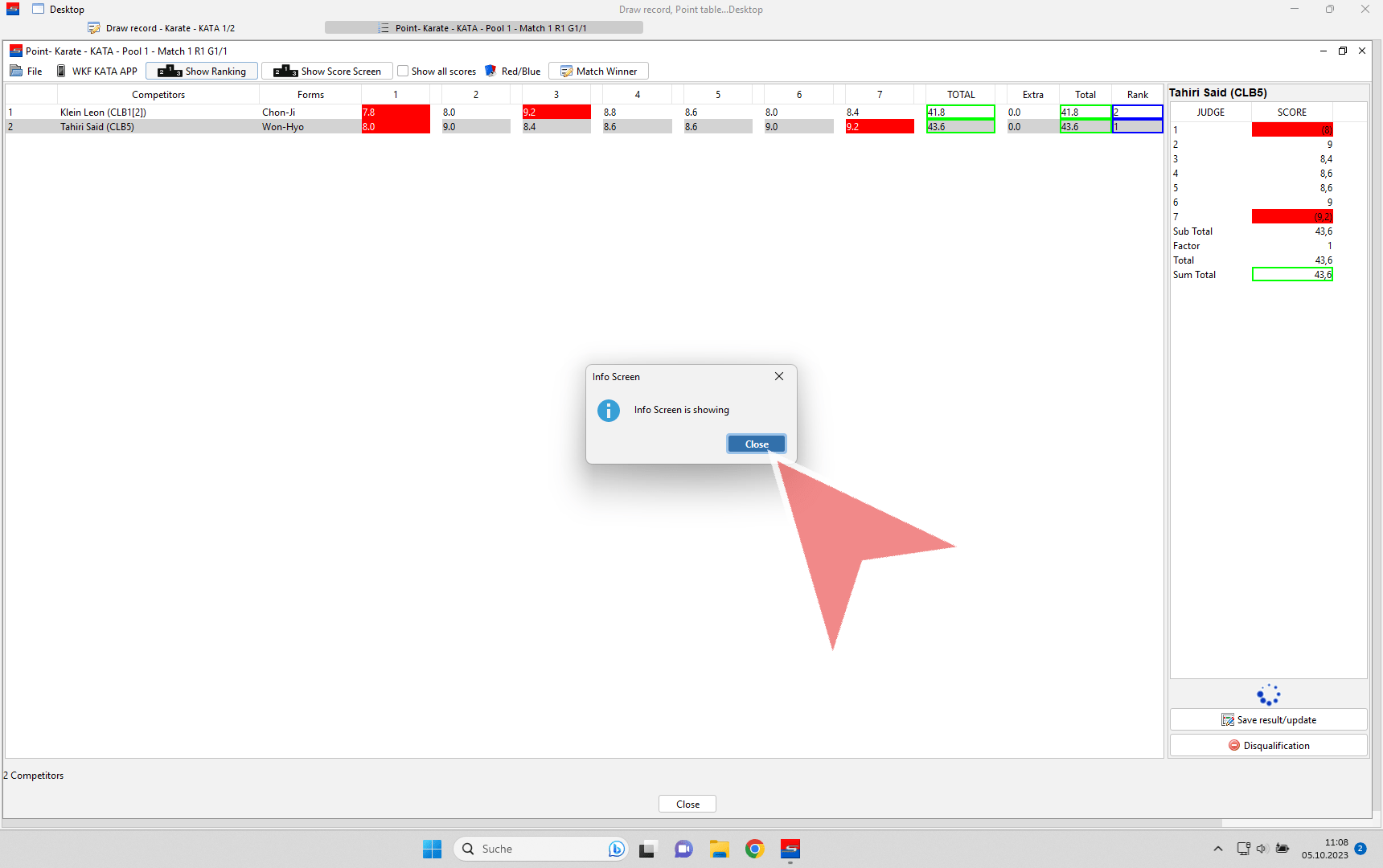Image resolution: width=1383 pixels, height=868 pixels.
Task: Select the Point Karate KATA Pool 1 tab
Action: point(483,28)
